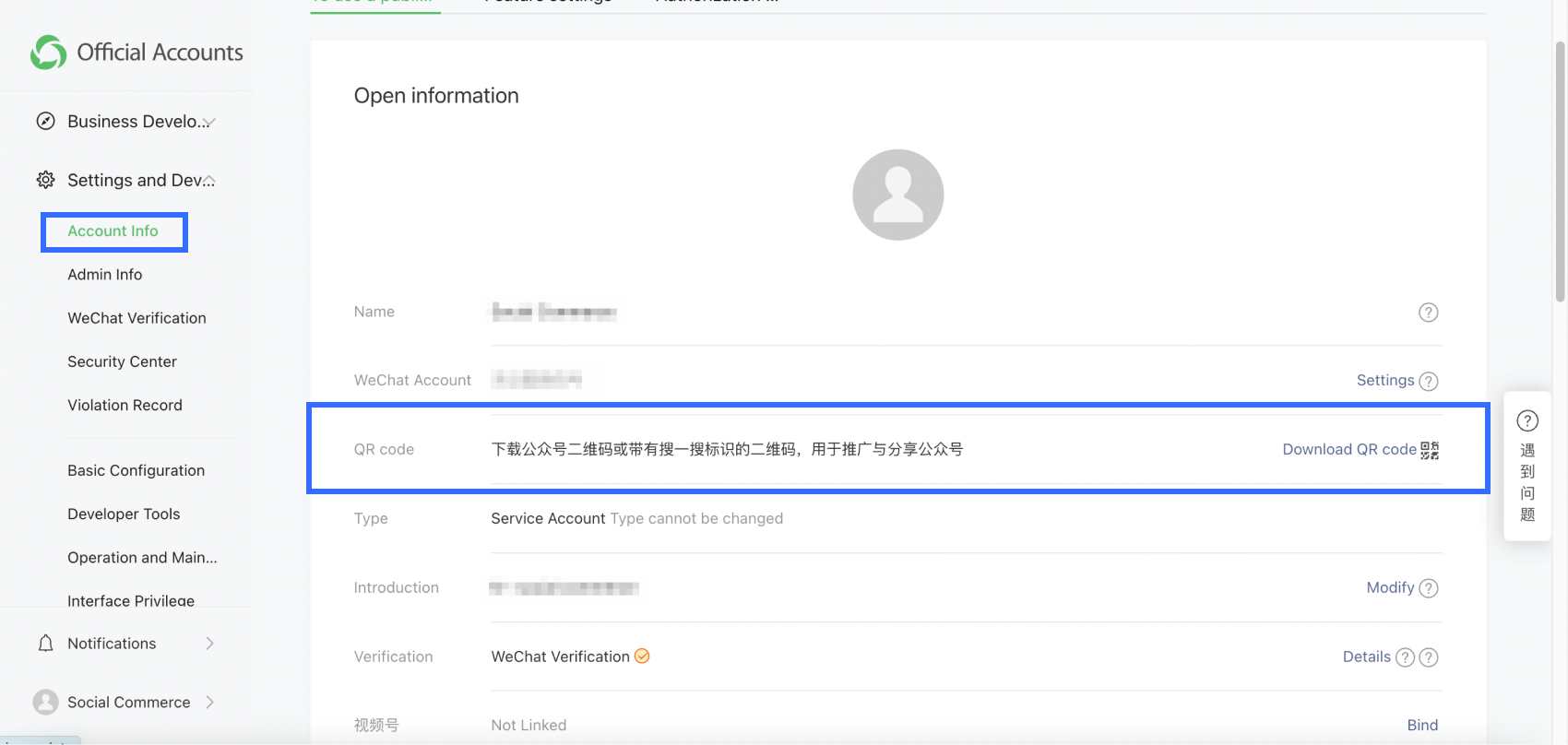Viewport: 1568px width, 745px height.
Task: Click the Notifications bell icon
Action: click(x=45, y=644)
